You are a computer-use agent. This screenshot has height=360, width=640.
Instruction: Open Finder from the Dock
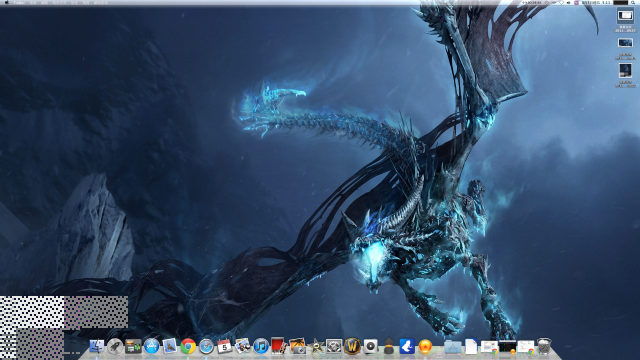(x=97, y=347)
